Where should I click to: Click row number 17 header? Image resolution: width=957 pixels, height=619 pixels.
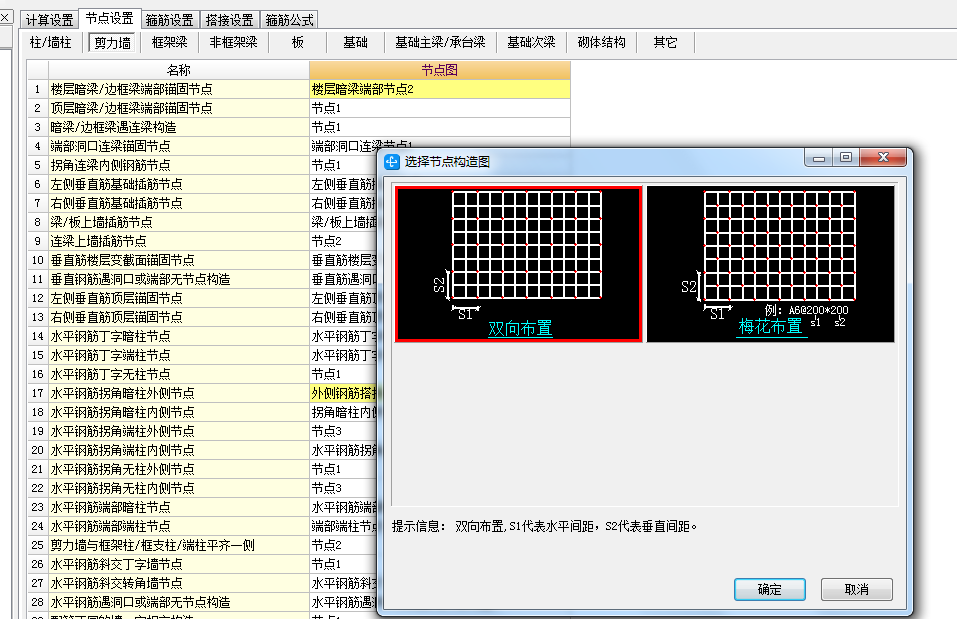(37, 393)
